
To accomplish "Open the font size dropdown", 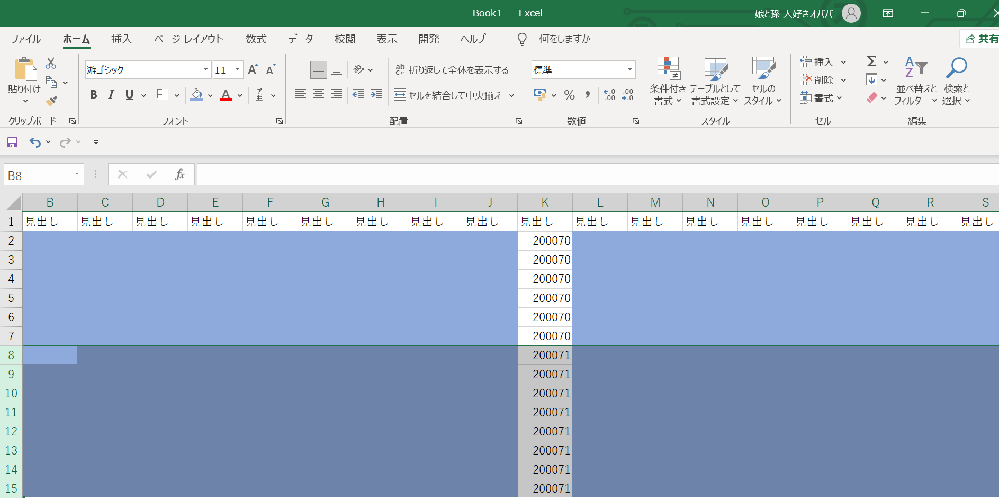I will click(238, 69).
